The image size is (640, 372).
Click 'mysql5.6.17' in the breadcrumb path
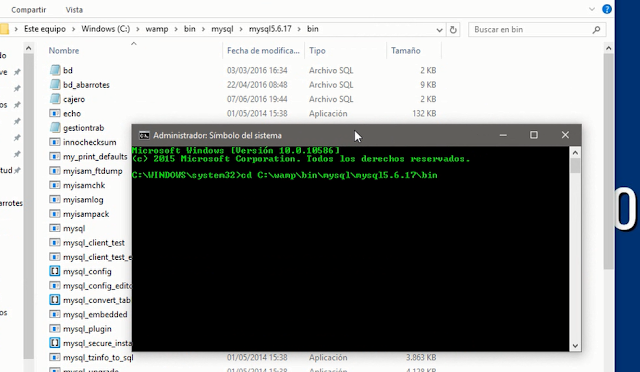pyautogui.click(x=270, y=29)
